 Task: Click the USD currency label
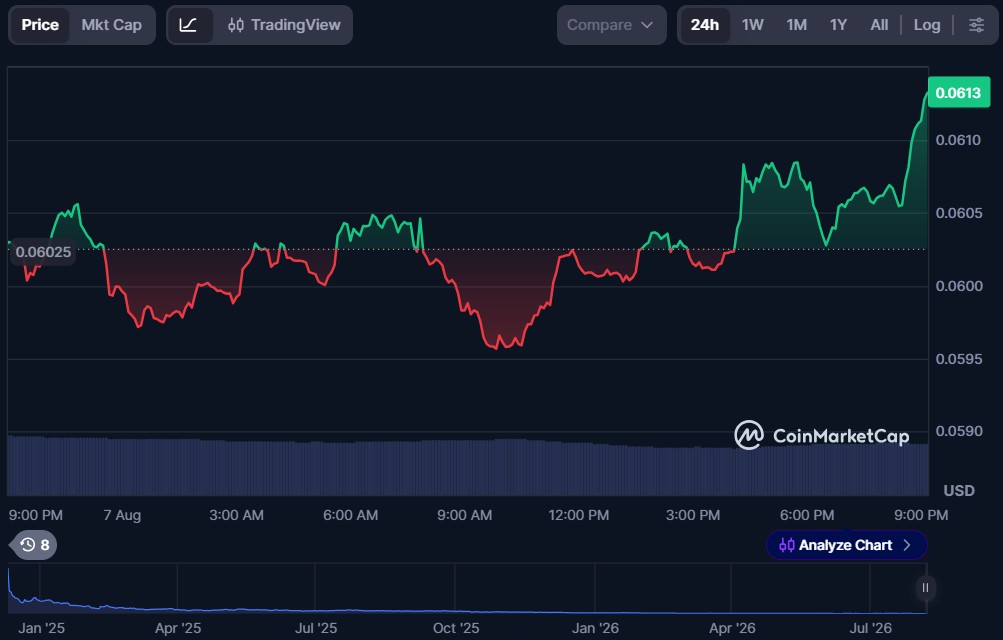tap(959, 490)
